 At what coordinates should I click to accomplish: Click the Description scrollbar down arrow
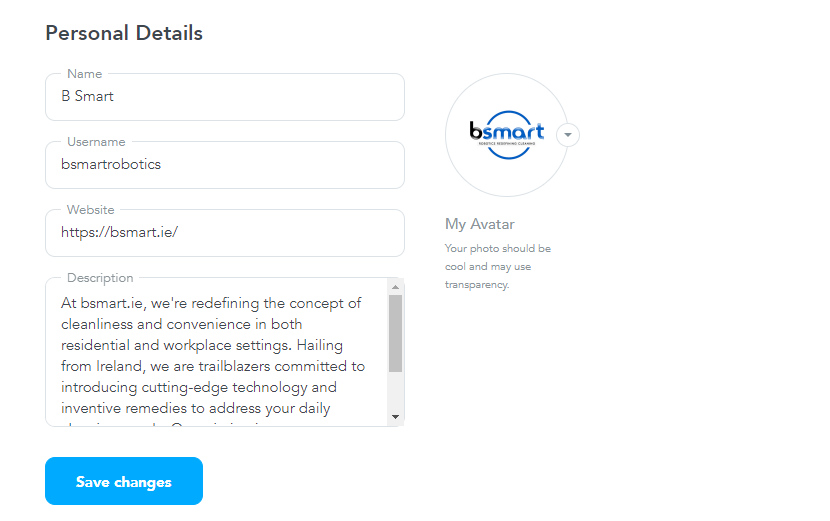395,417
